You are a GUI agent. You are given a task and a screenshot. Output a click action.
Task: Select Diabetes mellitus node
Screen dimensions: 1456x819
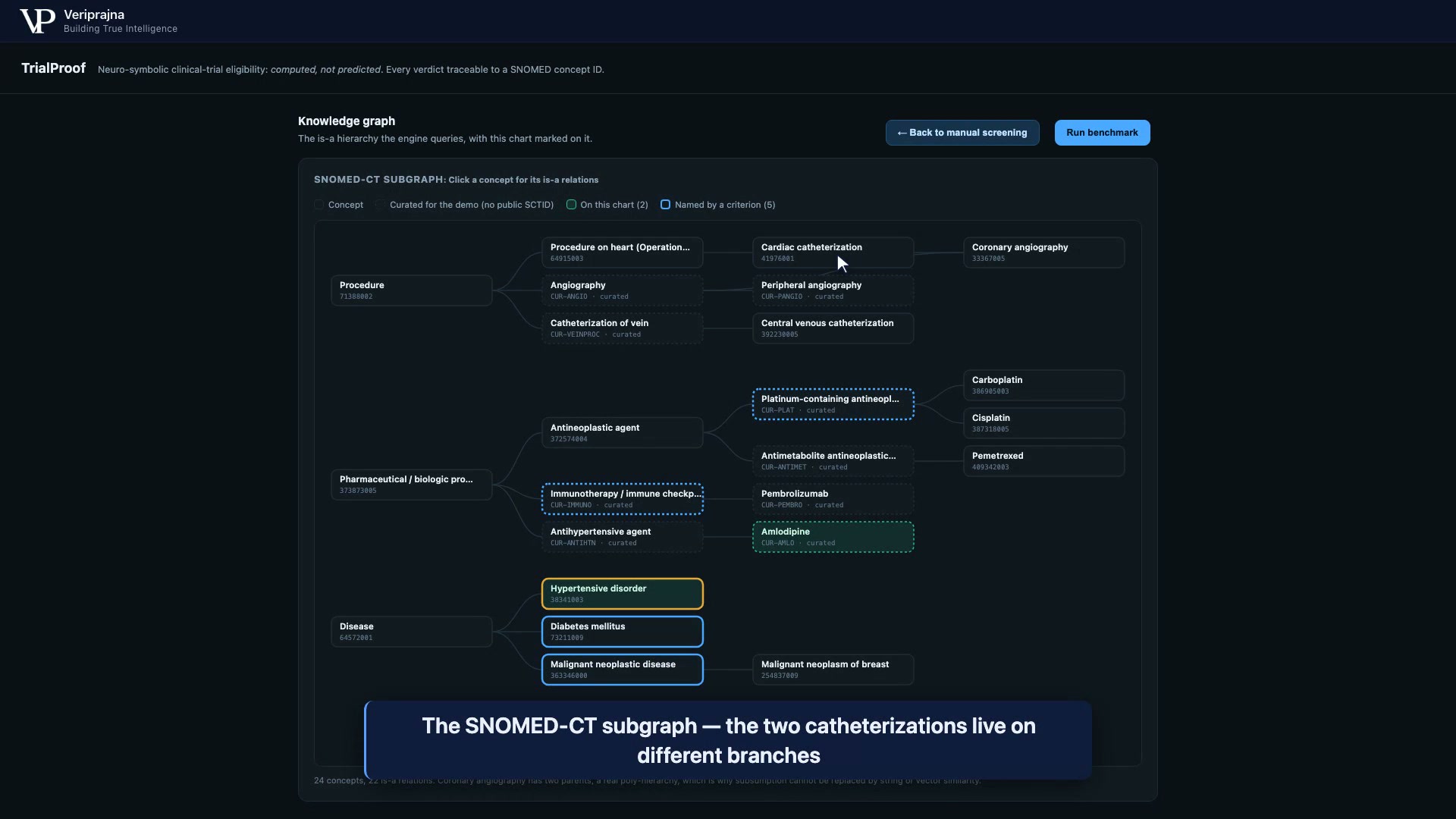(622, 632)
